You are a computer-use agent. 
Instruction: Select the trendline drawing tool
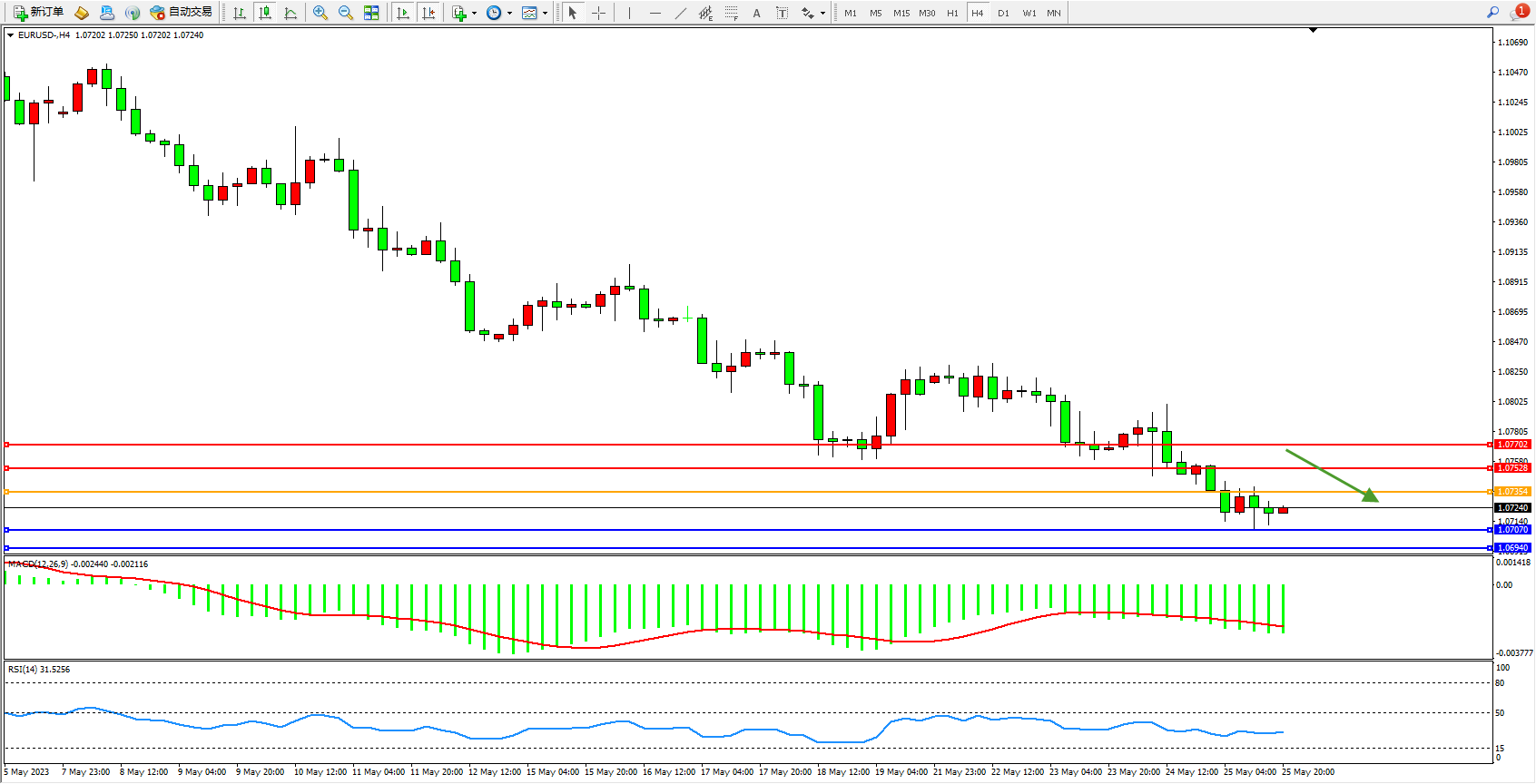[681, 13]
